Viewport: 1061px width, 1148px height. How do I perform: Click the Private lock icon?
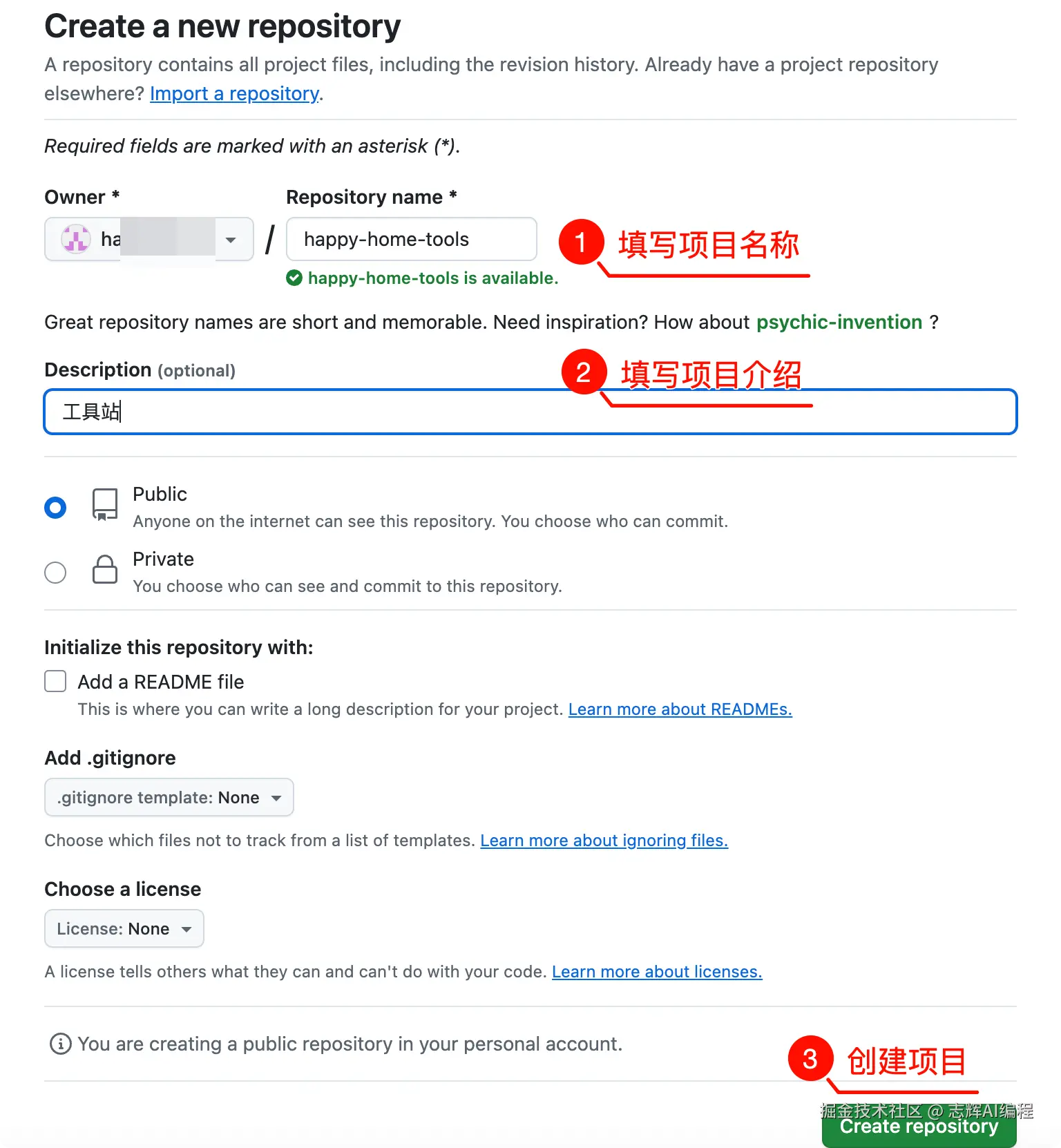coord(105,569)
